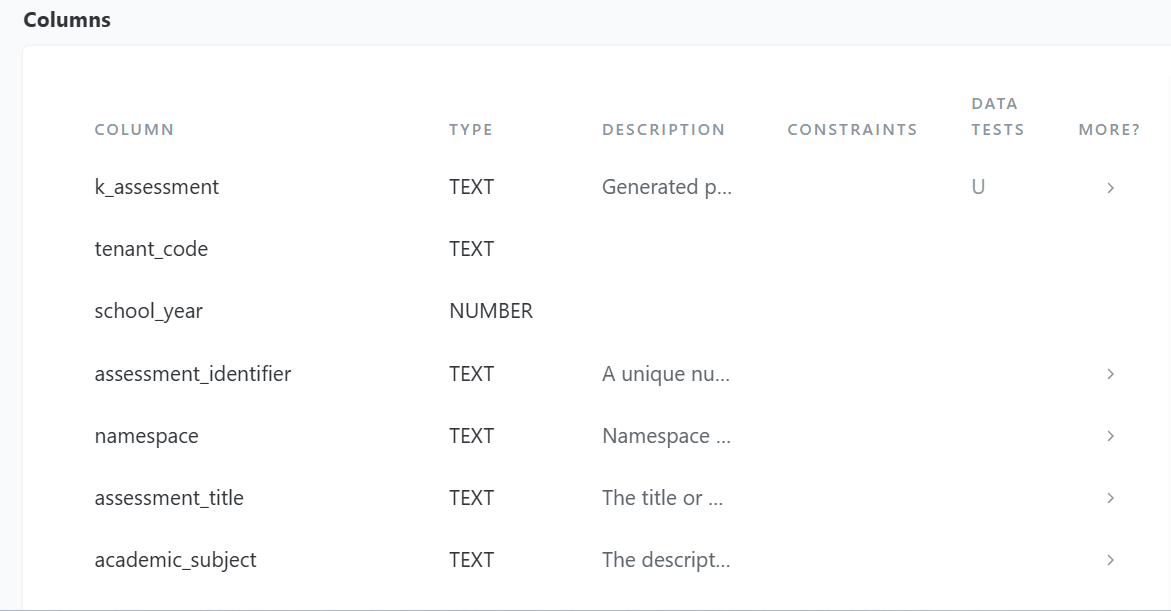The image size is (1171, 611).
Task: Click the truncated description of k_assessment
Action: click(666, 187)
